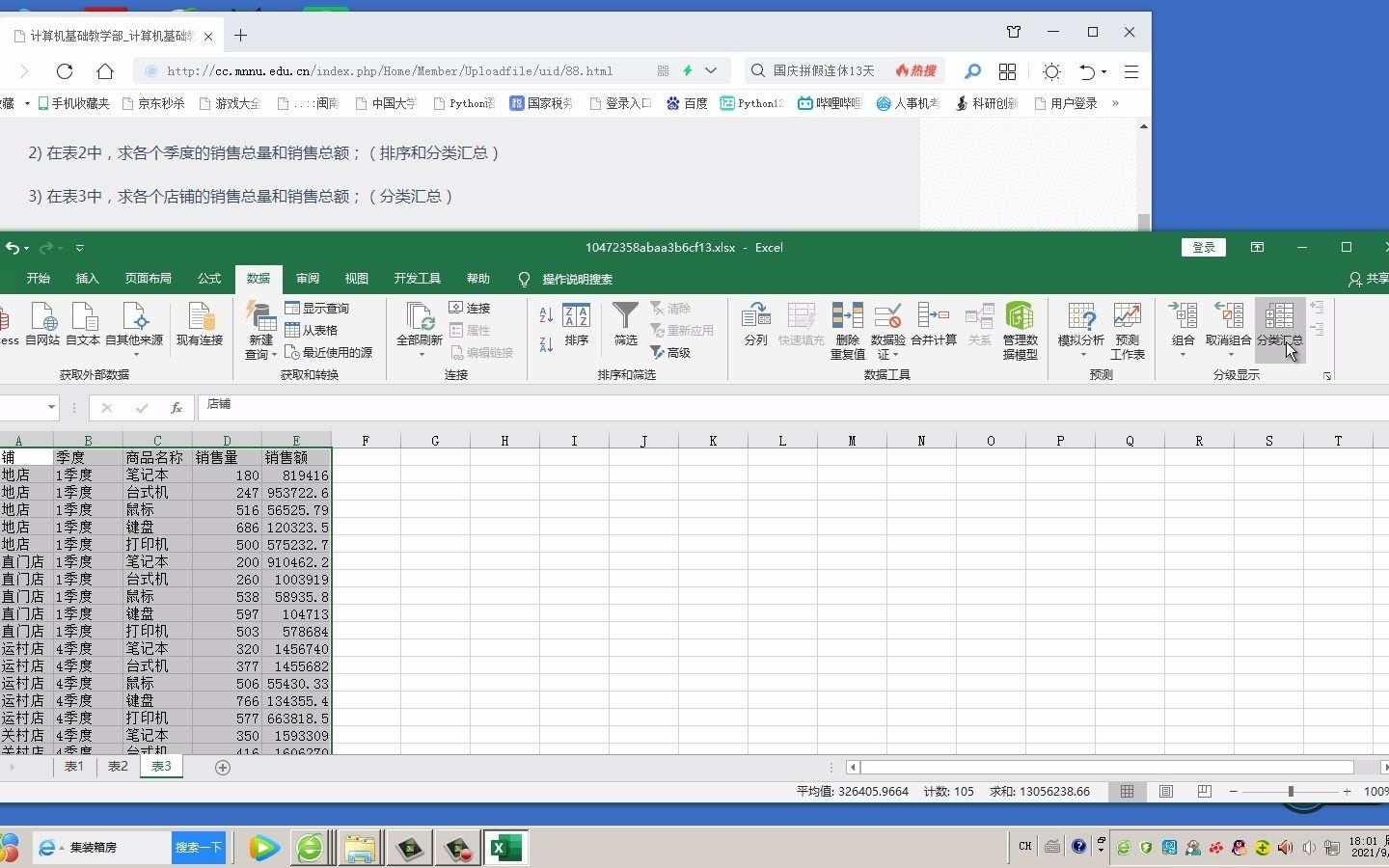Switch to the 表2 sheet tab
The image size is (1389, 868).
[x=117, y=767]
